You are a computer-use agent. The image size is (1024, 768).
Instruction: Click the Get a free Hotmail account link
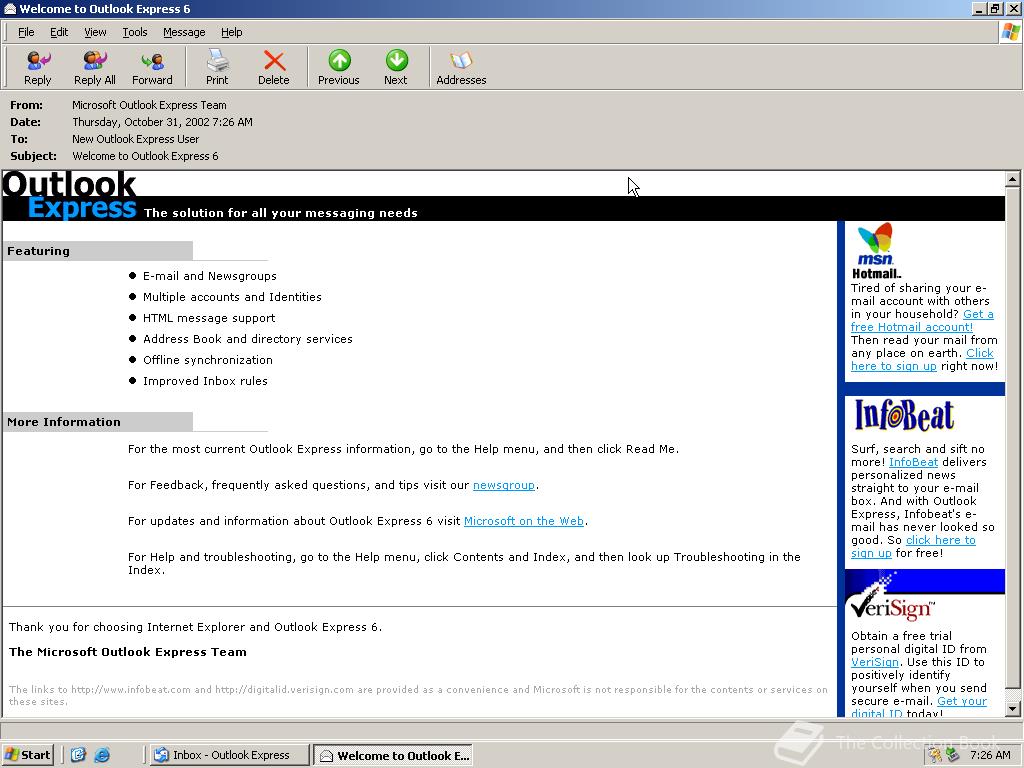[912, 327]
